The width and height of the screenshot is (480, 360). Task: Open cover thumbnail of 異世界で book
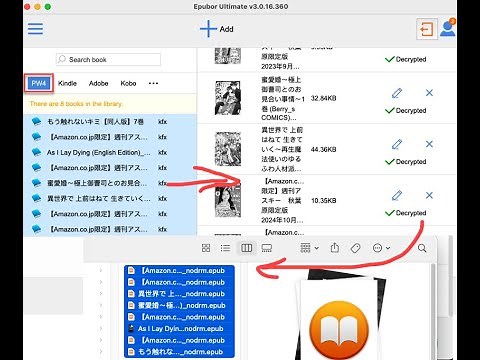point(228,149)
